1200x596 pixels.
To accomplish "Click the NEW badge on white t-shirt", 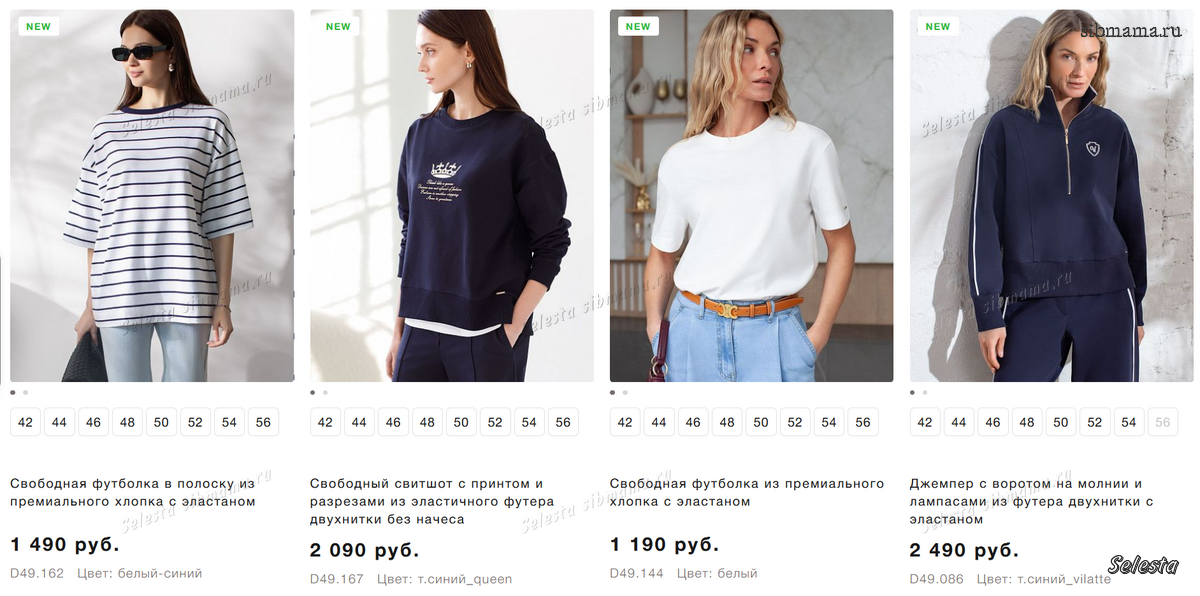I will pos(639,27).
